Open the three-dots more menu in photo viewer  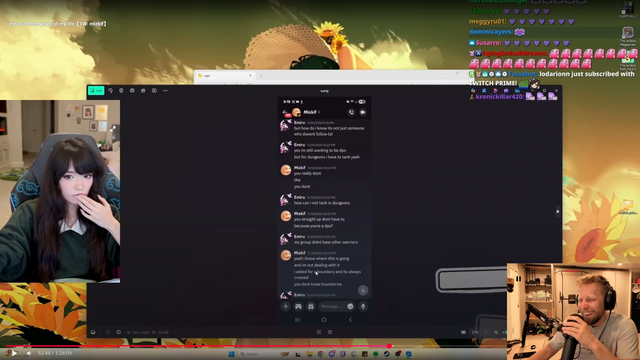[x=165, y=91]
